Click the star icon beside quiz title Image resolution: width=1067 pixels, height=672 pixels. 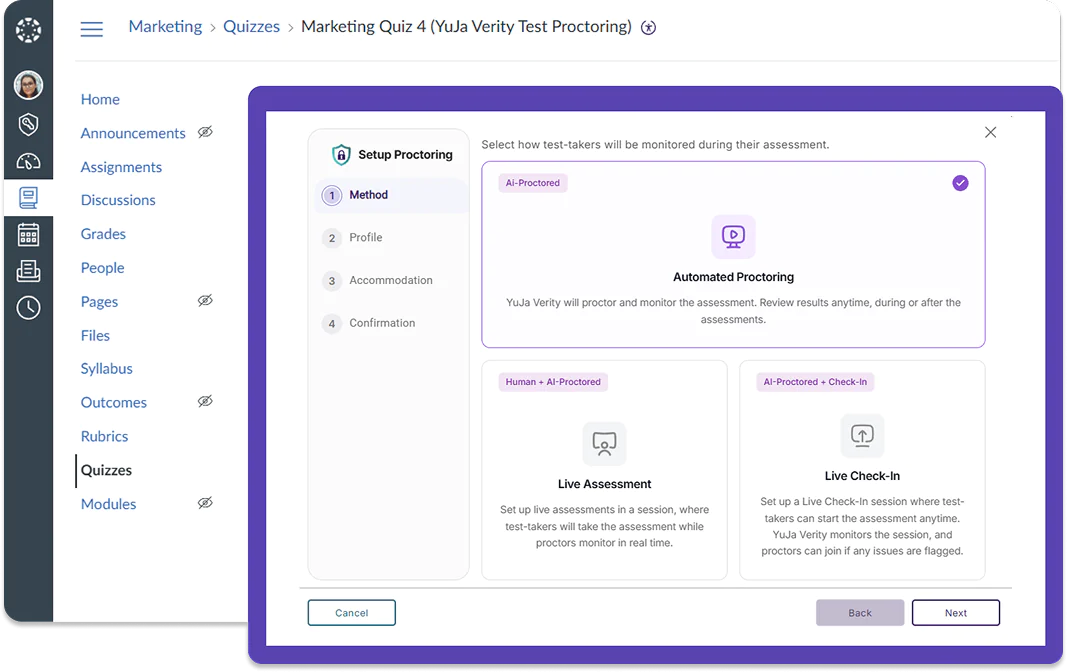tap(649, 28)
